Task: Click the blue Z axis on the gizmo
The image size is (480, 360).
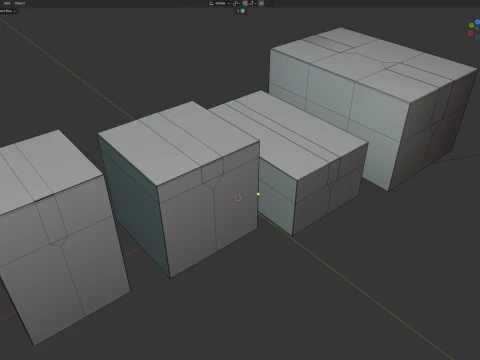Action: click(477, 22)
